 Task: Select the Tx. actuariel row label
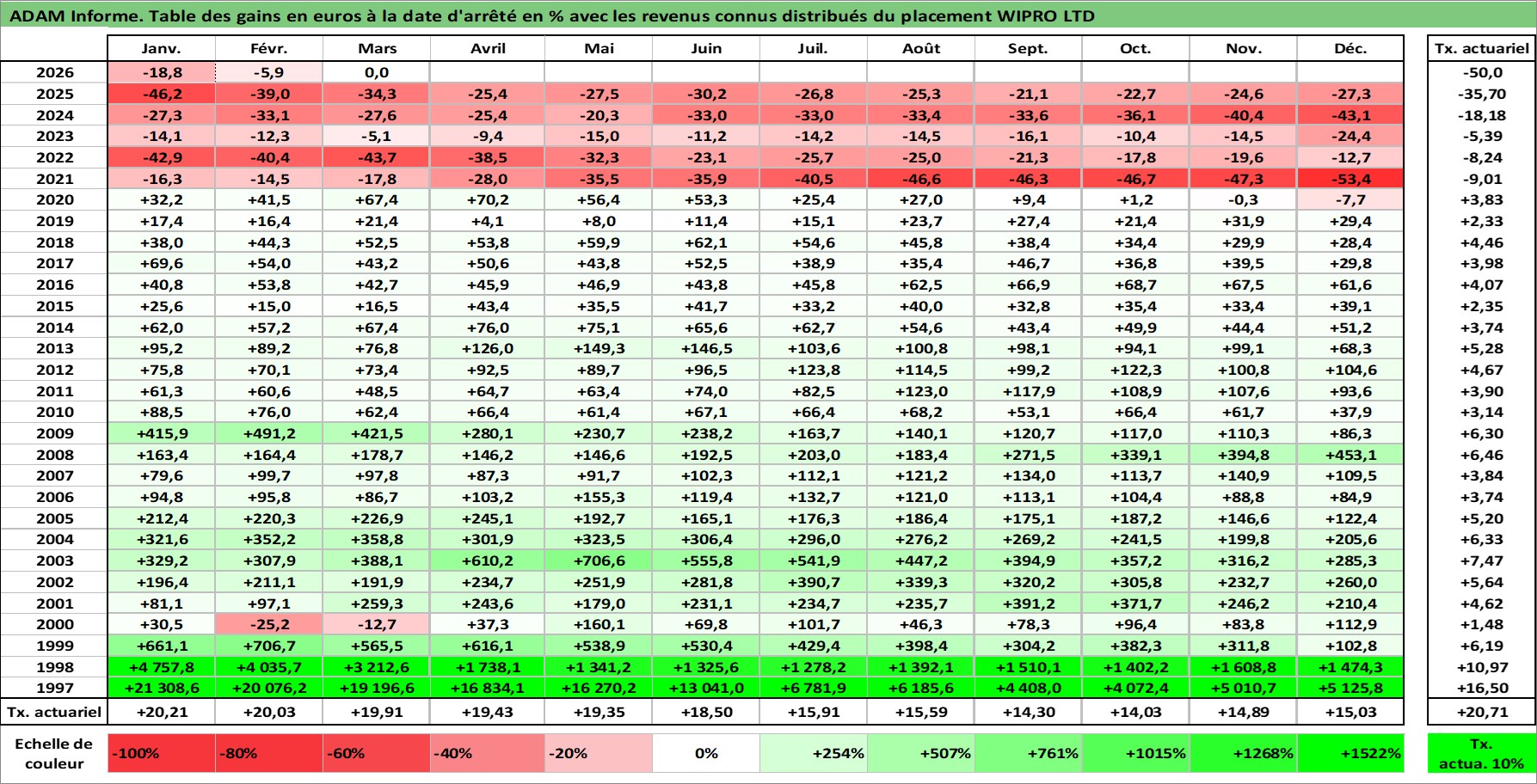click(x=54, y=712)
